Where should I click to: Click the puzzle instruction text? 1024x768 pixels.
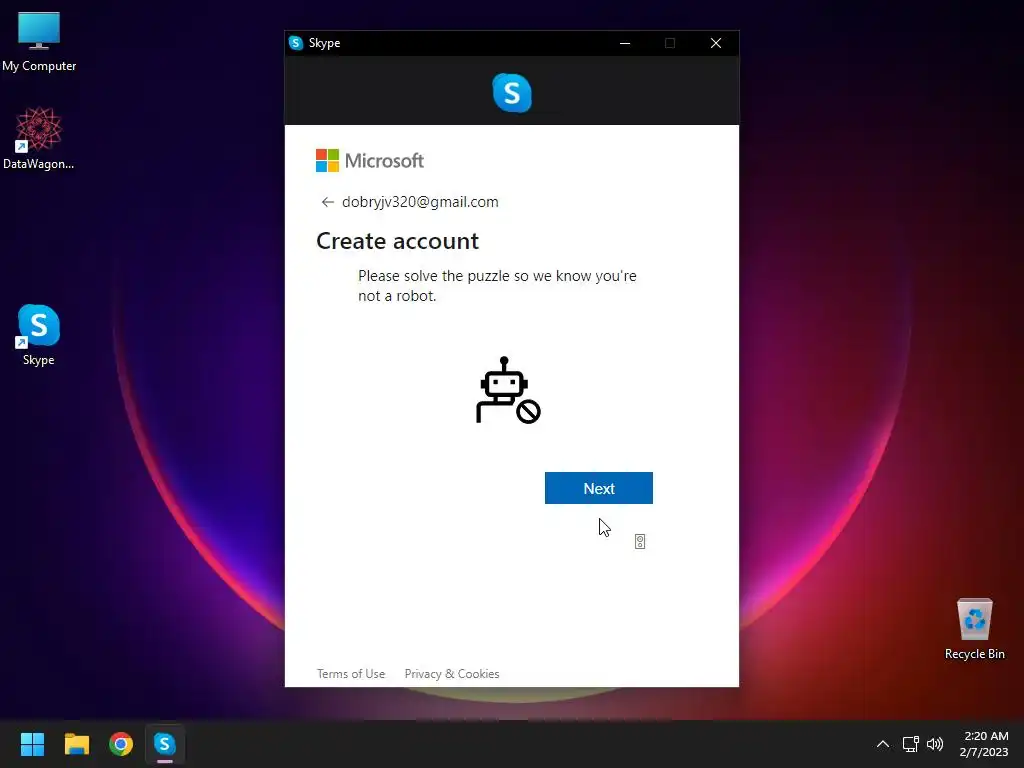pos(497,285)
